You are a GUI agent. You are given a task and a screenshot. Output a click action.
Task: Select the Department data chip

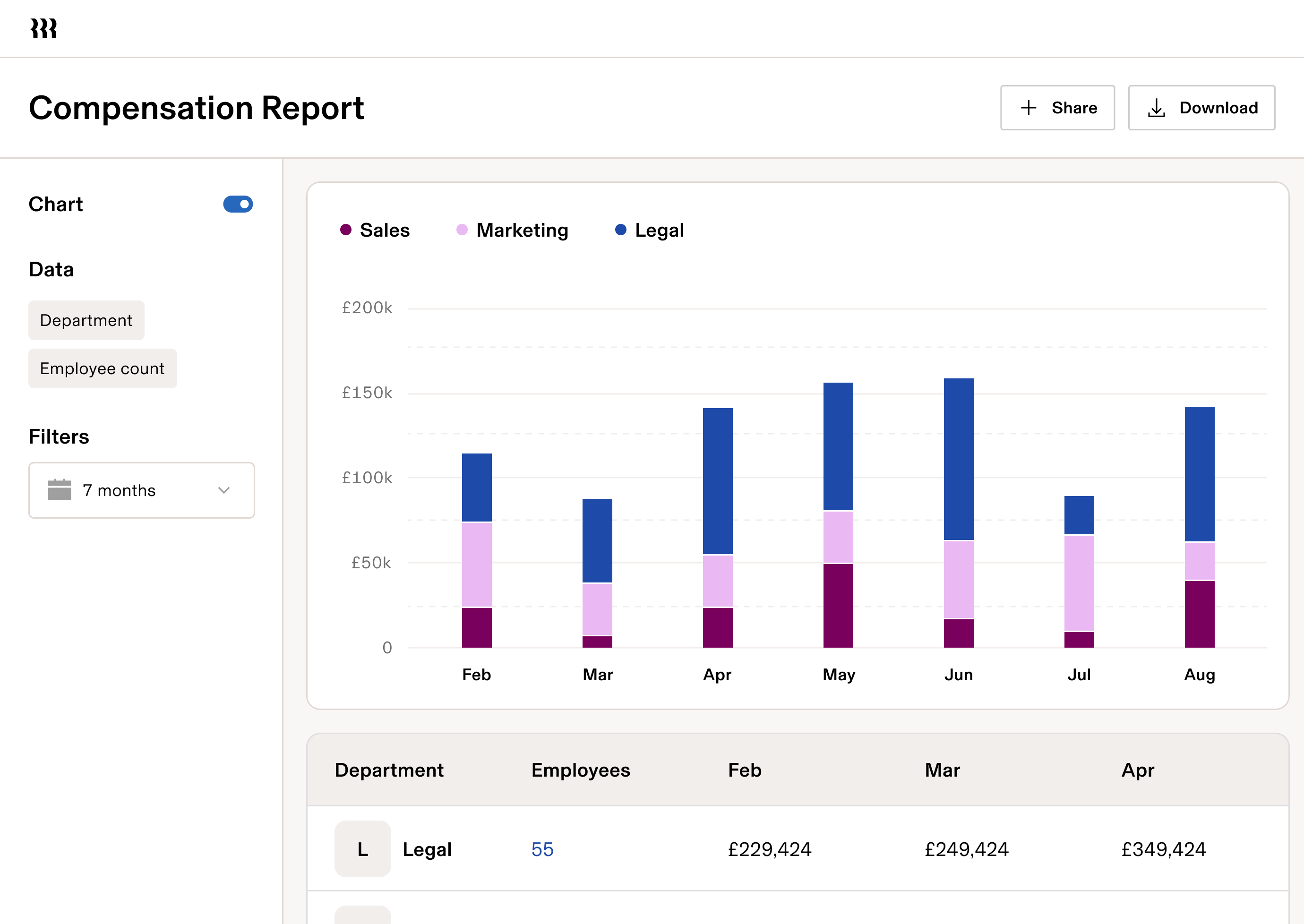pyautogui.click(x=86, y=320)
